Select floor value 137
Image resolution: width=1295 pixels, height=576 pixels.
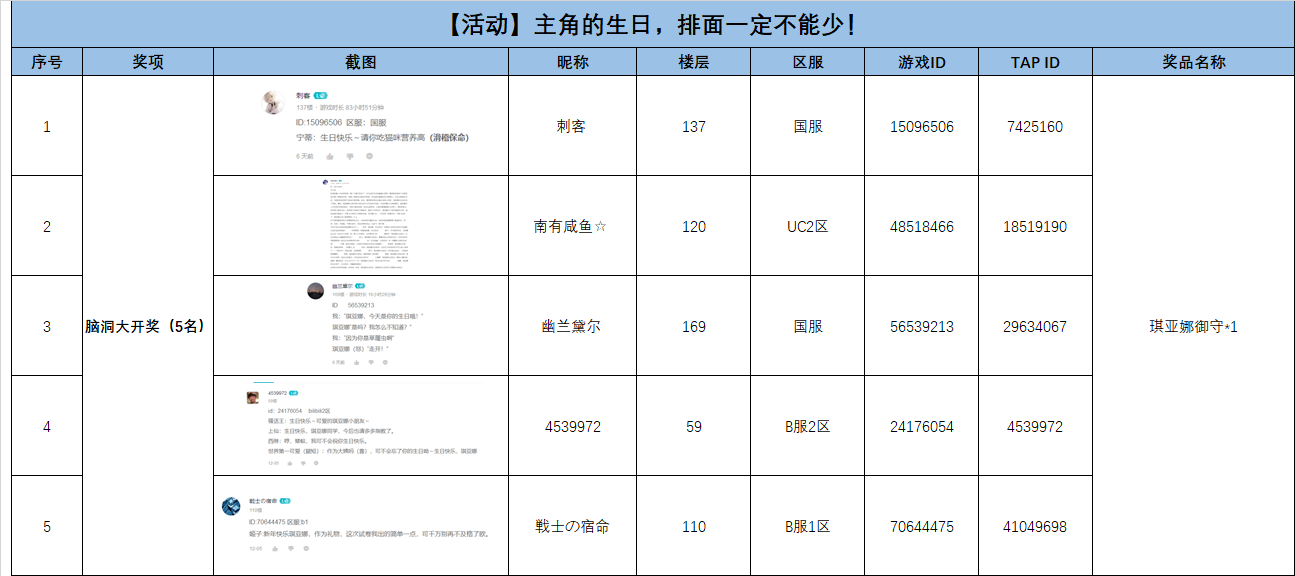click(x=694, y=126)
